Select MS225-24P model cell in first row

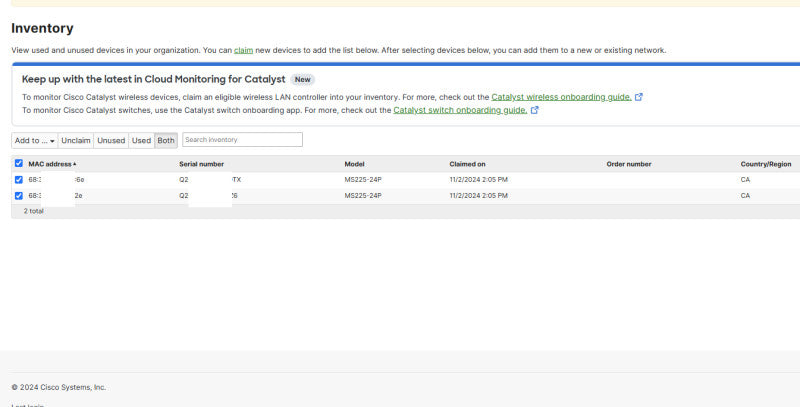pos(363,180)
